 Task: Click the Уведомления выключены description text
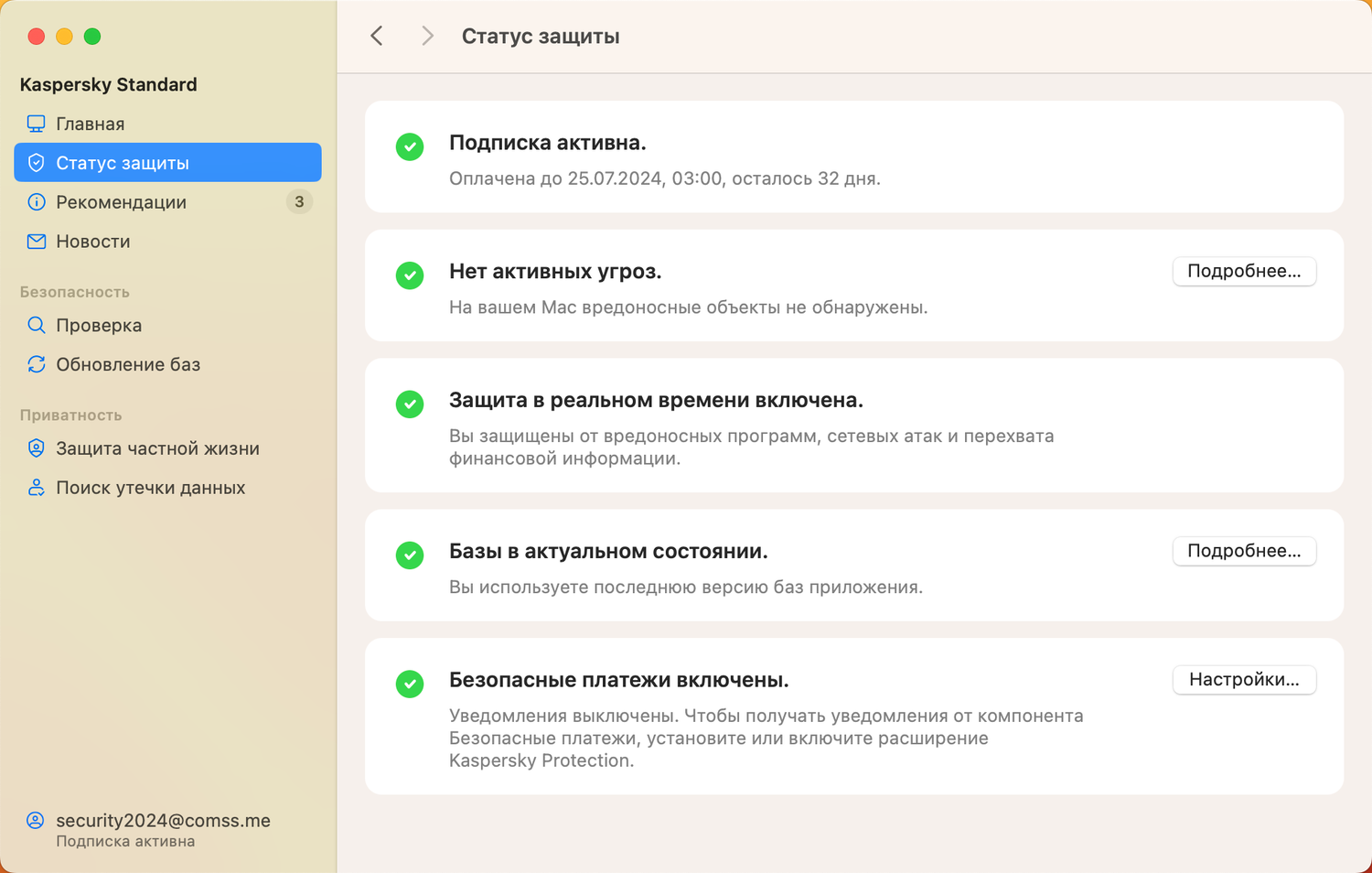(x=766, y=738)
